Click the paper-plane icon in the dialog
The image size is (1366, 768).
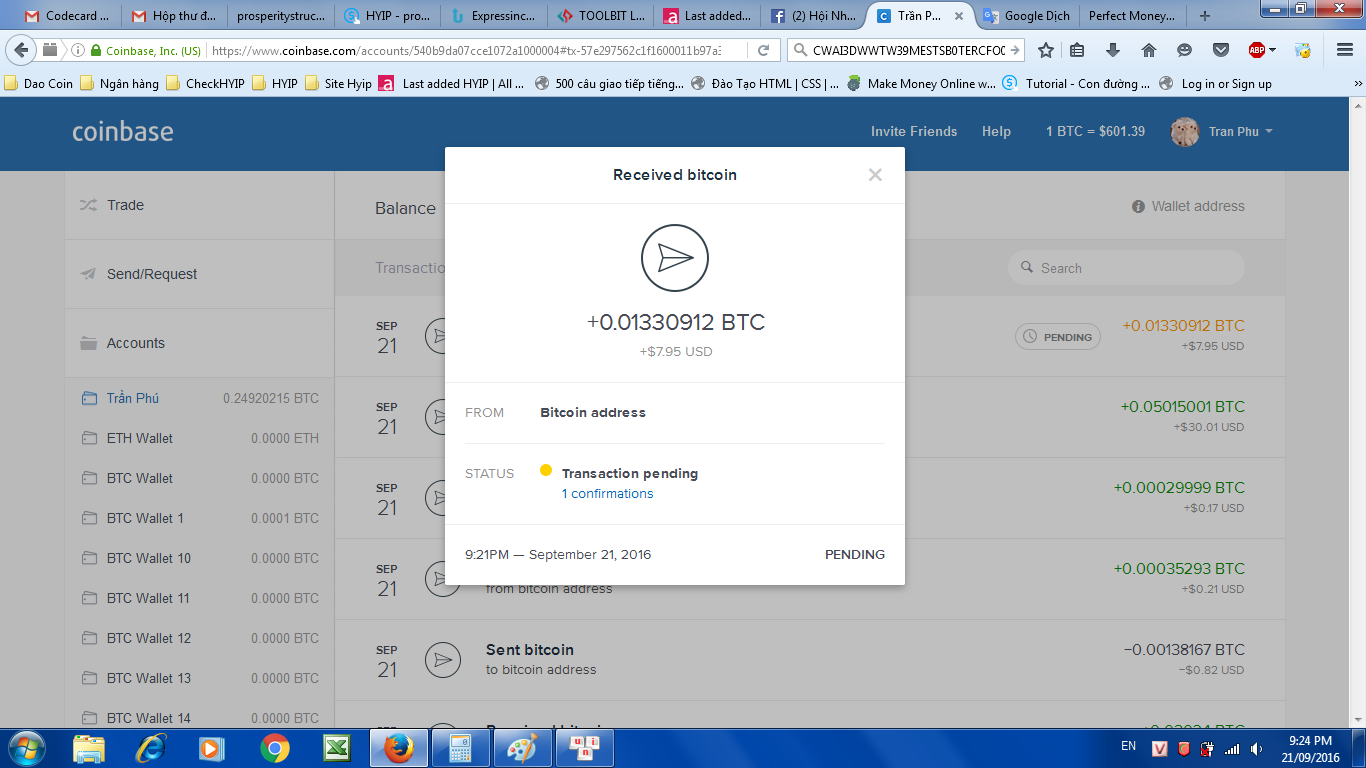coord(675,258)
